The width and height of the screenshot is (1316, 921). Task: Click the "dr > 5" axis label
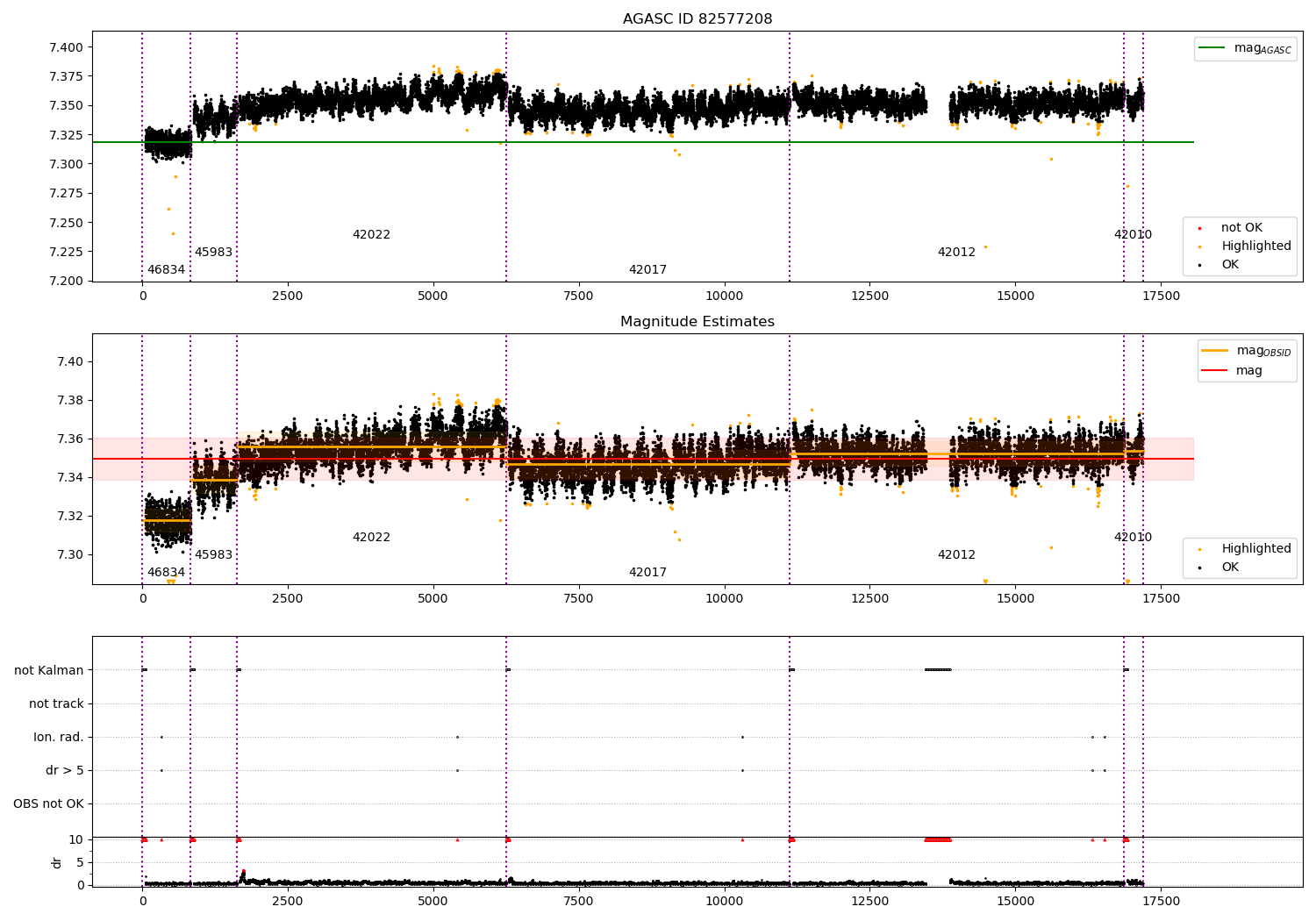tap(65, 770)
